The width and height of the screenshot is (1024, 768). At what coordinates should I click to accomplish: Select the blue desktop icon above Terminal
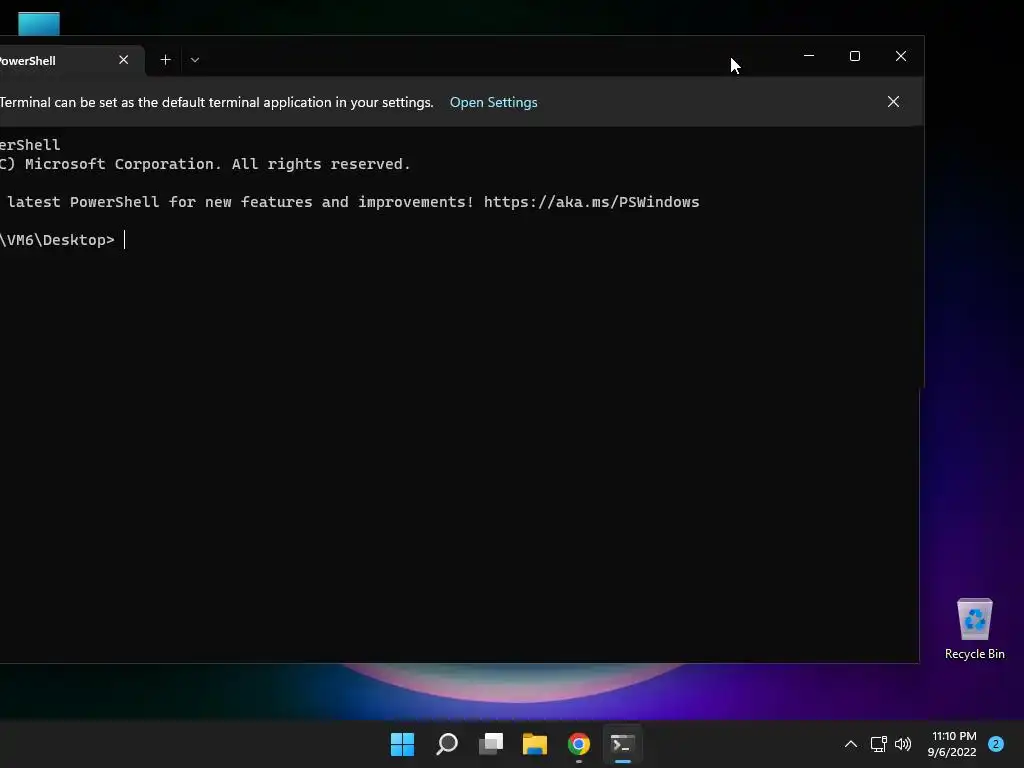click(x=39, y=24)
